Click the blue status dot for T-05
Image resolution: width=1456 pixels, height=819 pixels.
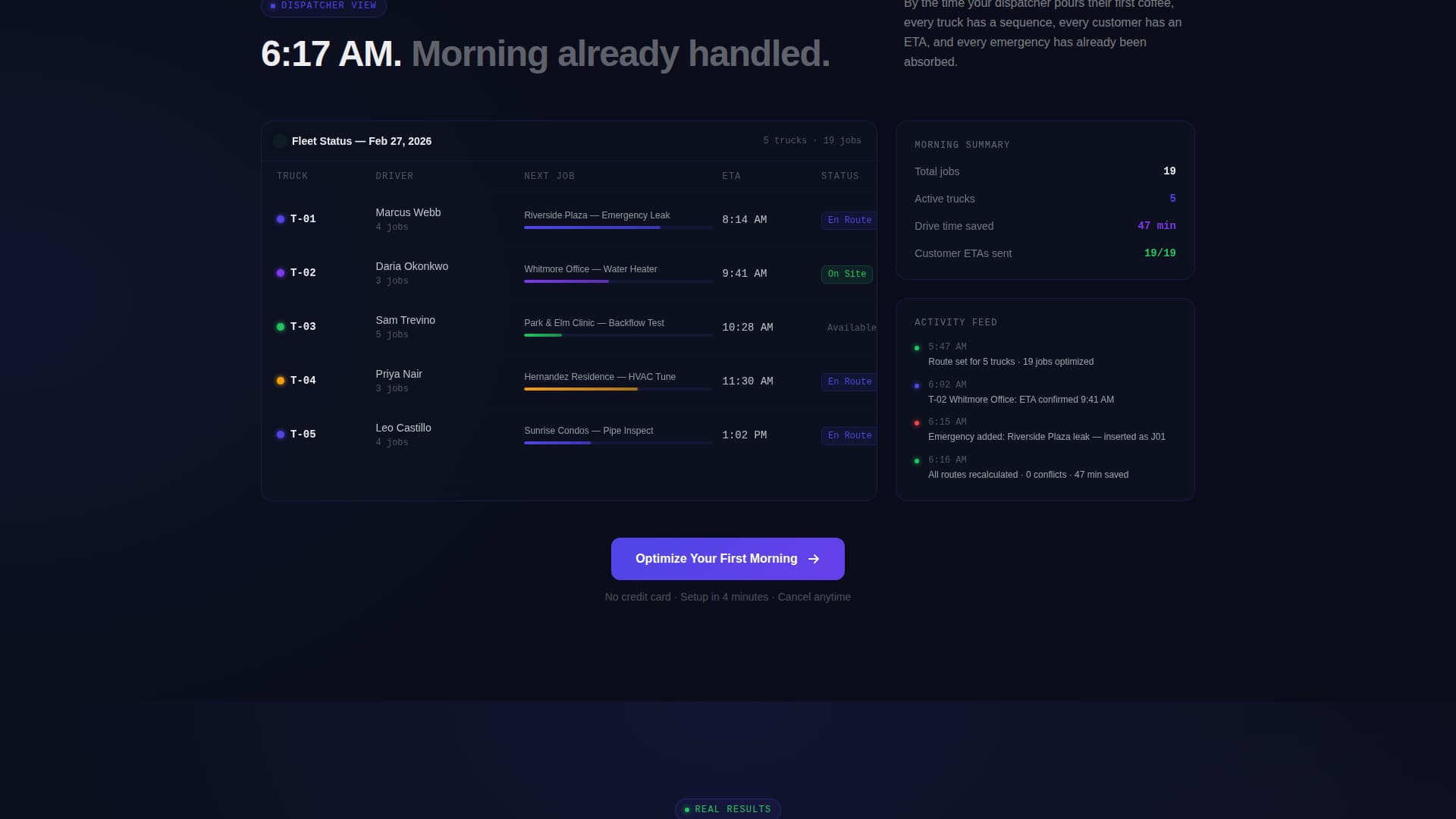281,435
